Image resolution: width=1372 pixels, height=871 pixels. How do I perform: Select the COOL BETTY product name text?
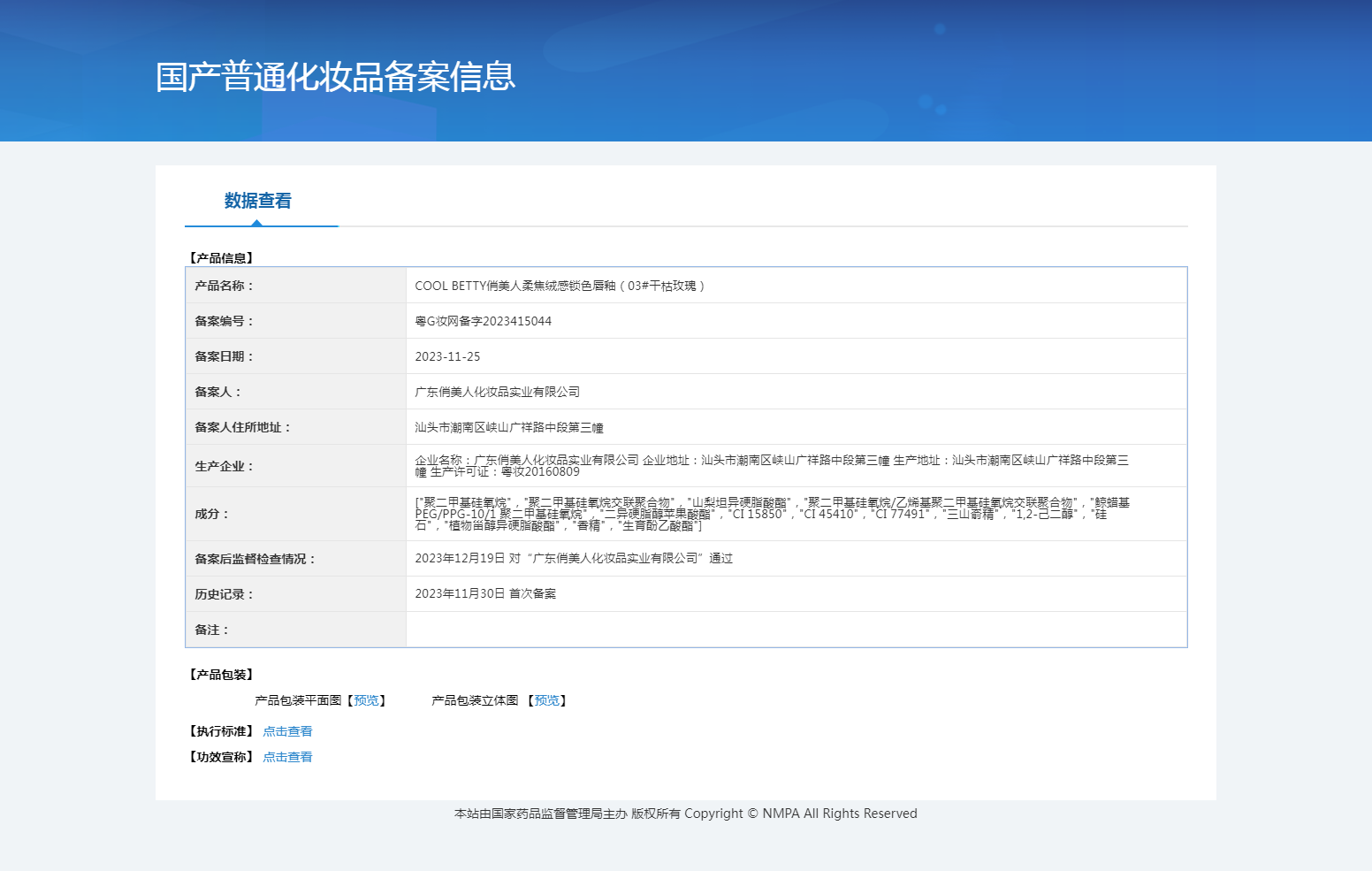coord(559,286)
